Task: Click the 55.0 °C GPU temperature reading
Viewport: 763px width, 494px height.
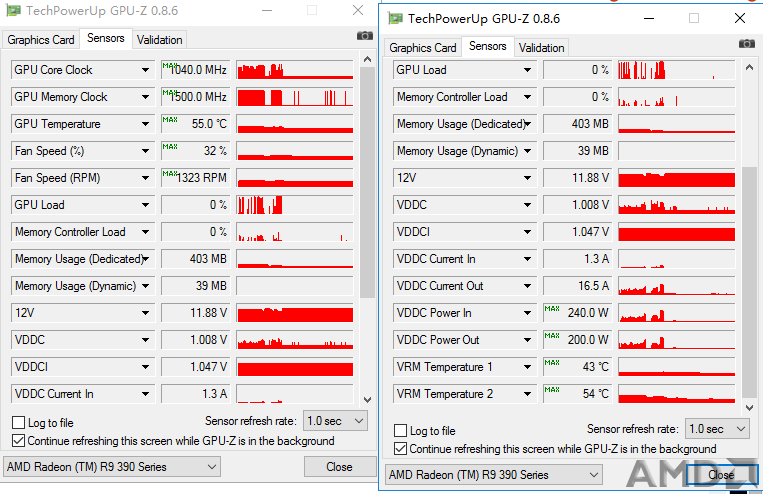Action: pos(195,124)
